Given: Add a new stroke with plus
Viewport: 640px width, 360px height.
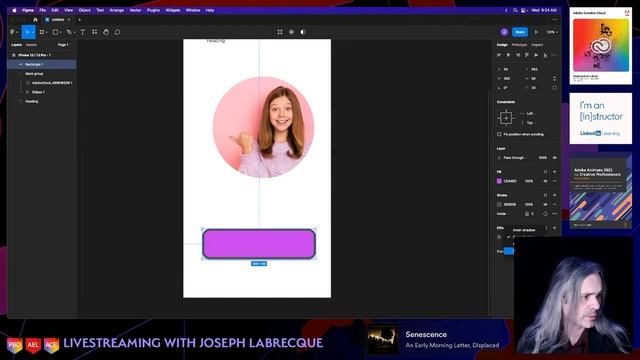Looking at the screenshot, I should point(554,195).
